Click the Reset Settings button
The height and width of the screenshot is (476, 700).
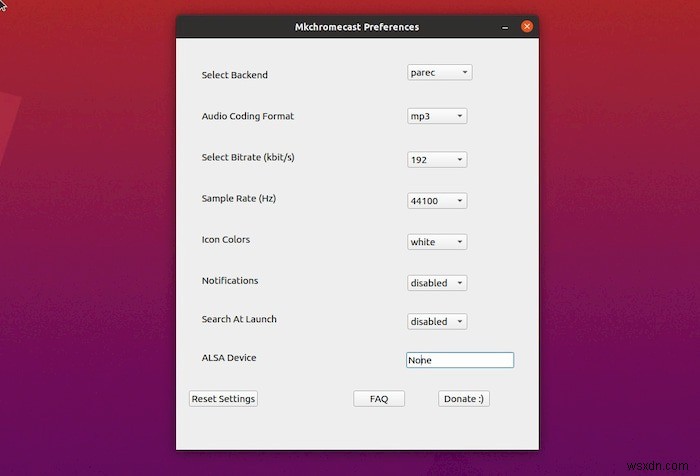pos(223,399)
